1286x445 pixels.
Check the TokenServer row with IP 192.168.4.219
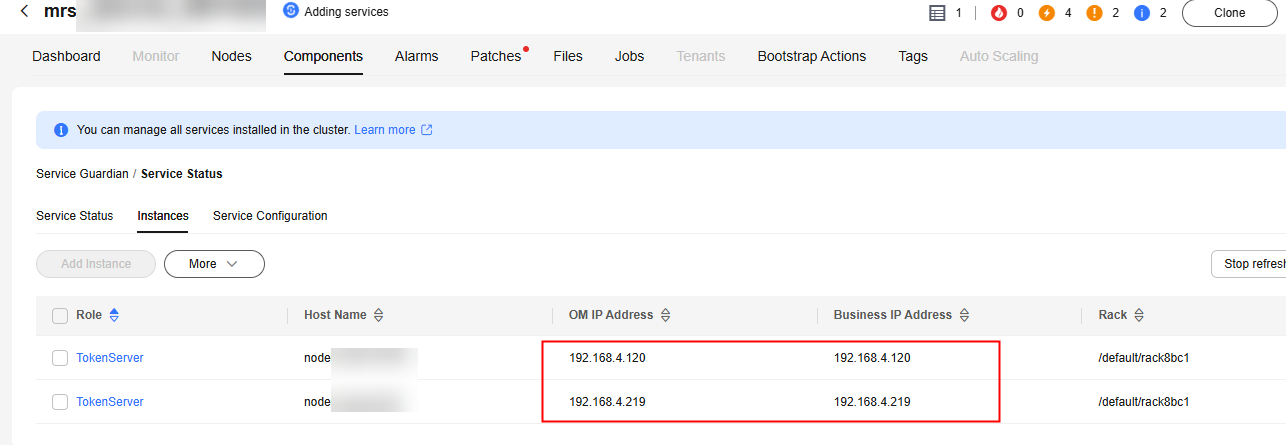coord(60,402)
